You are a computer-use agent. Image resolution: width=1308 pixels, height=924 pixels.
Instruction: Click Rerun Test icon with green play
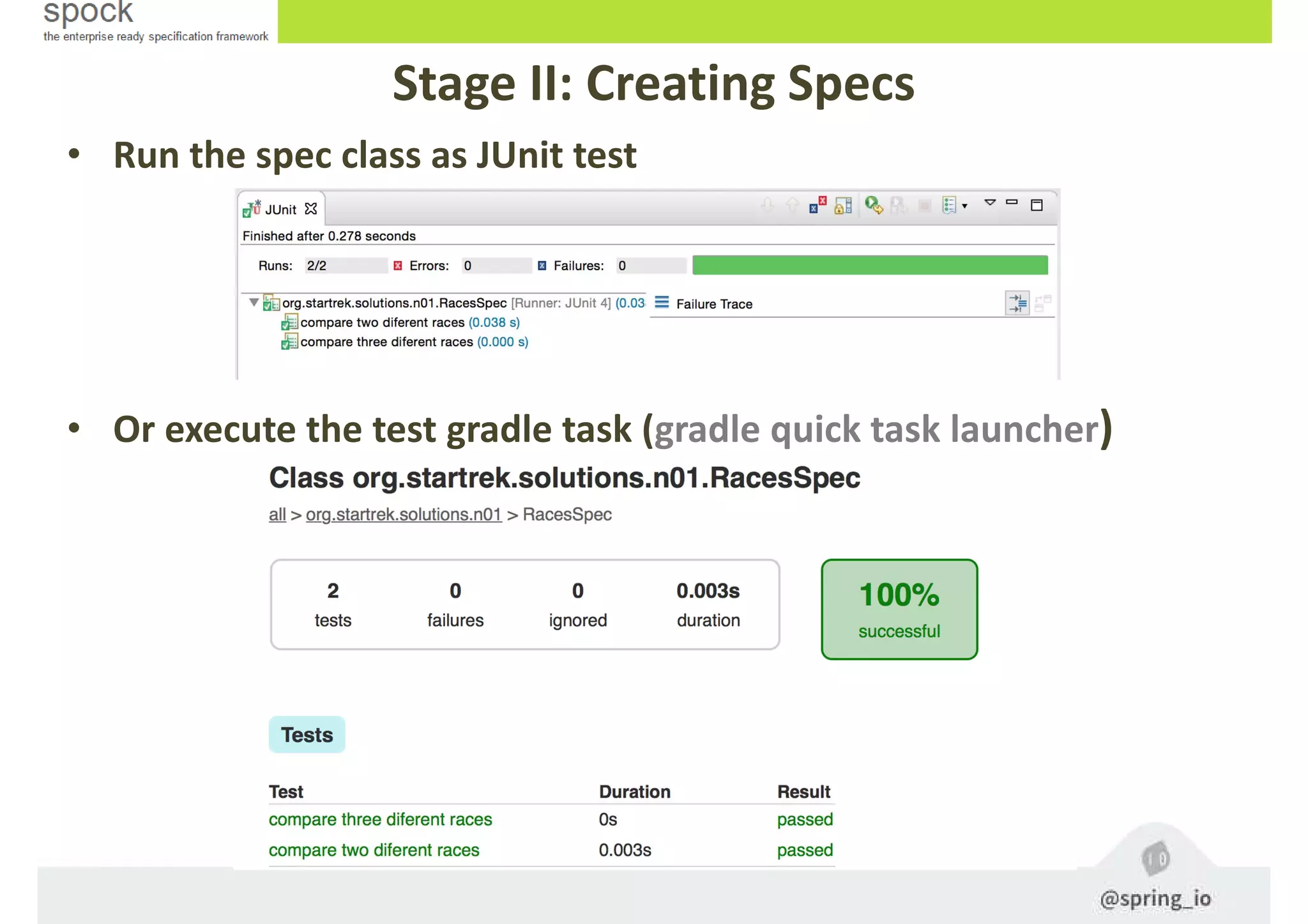pyautogui.click(x=874, y=206)
